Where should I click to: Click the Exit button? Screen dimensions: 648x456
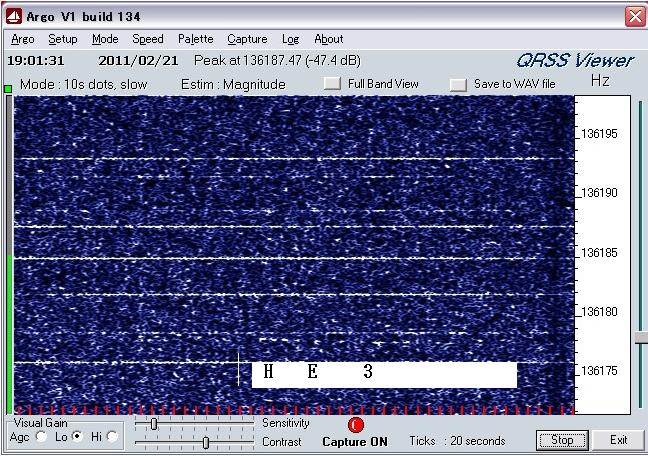pos(619,440)
